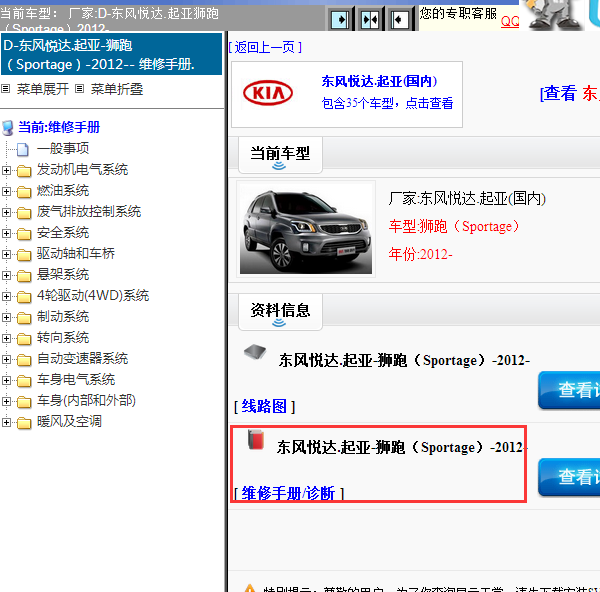This screenshot has width=600, height=592.
Task: Click the 年份:2012- red text
Action: click(421, 254)
